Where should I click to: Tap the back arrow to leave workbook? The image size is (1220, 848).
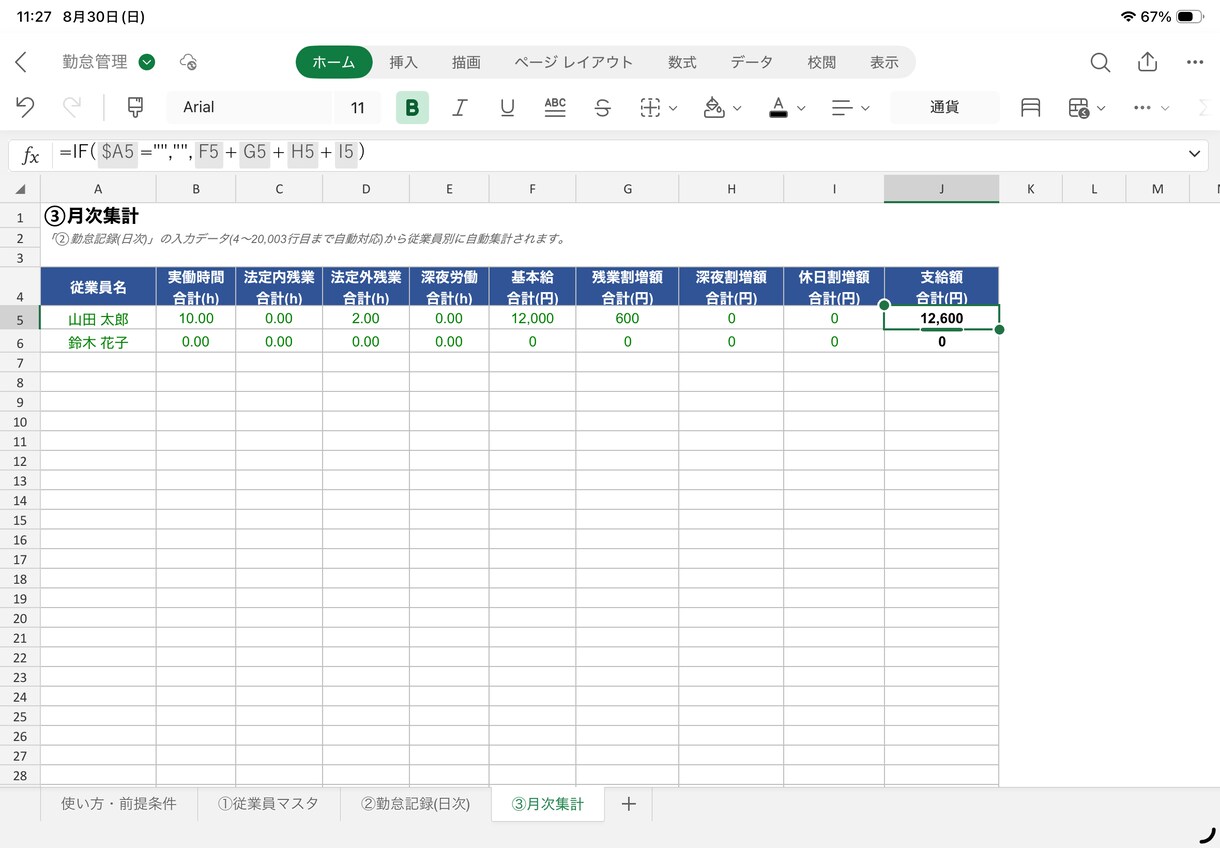[x=21, y=62]
